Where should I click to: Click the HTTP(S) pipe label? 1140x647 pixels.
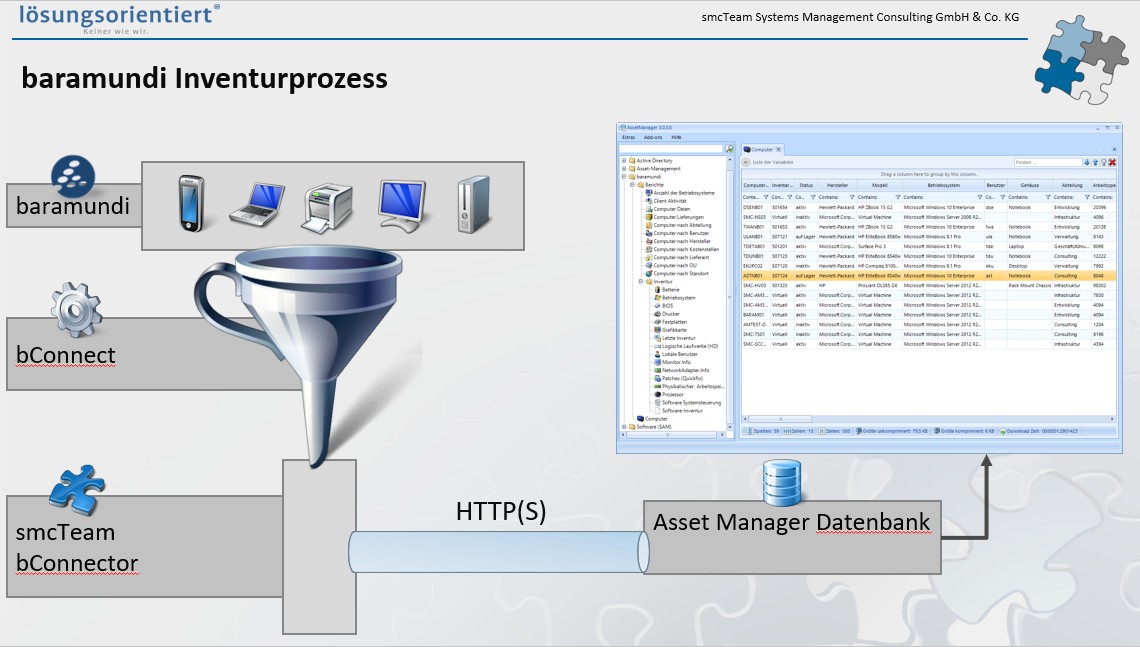click(500, 511)
